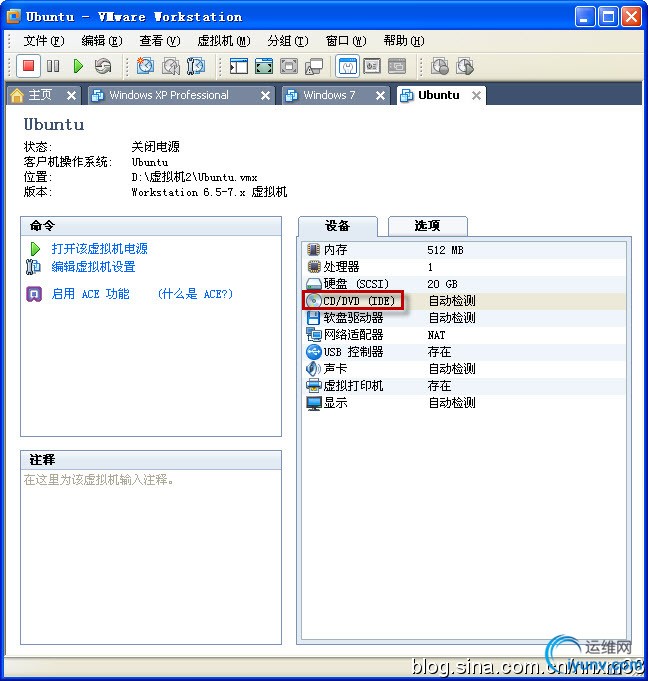Click the ACE icon beside 启用 ACE 功能
This screenshot has width=648, height=681.
[x=34, y=294]
